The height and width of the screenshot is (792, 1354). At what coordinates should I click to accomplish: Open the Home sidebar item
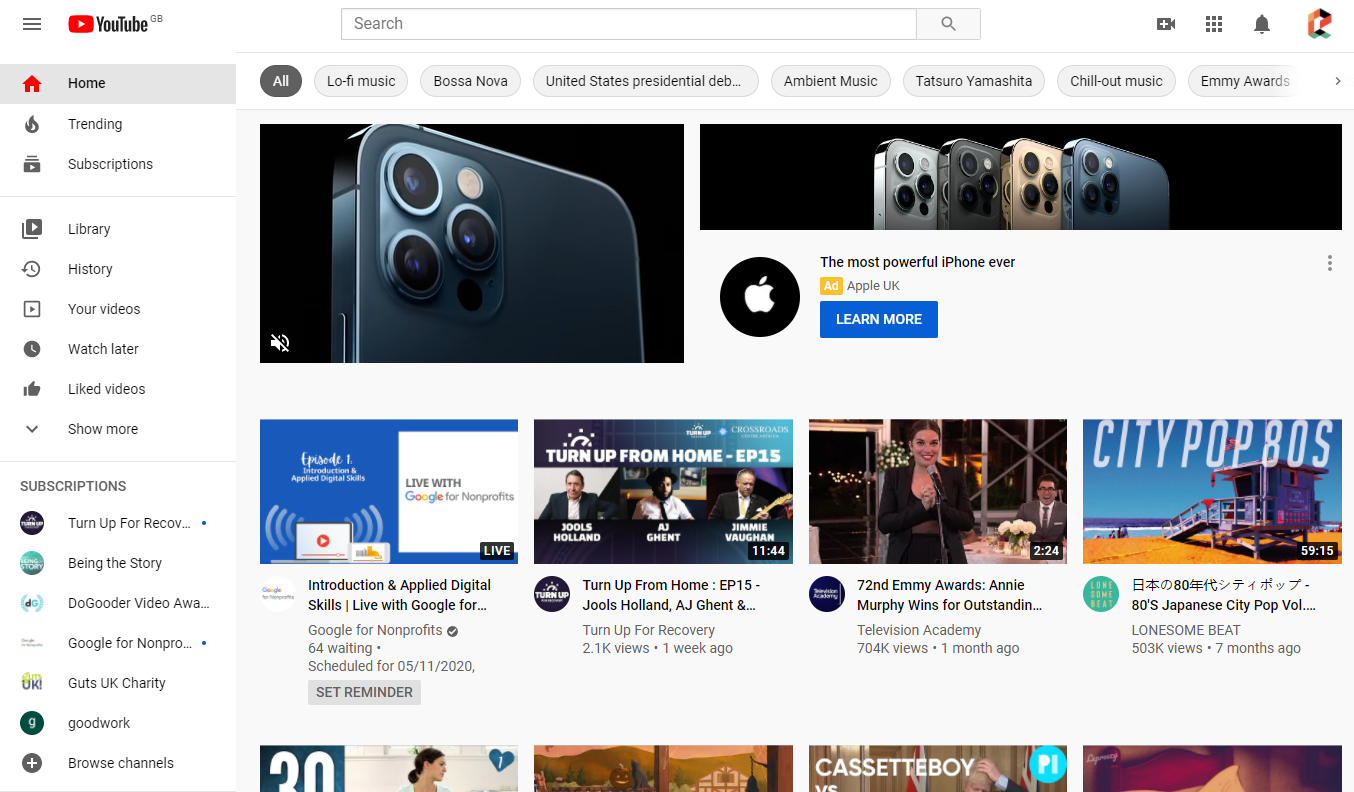(118, 83)
